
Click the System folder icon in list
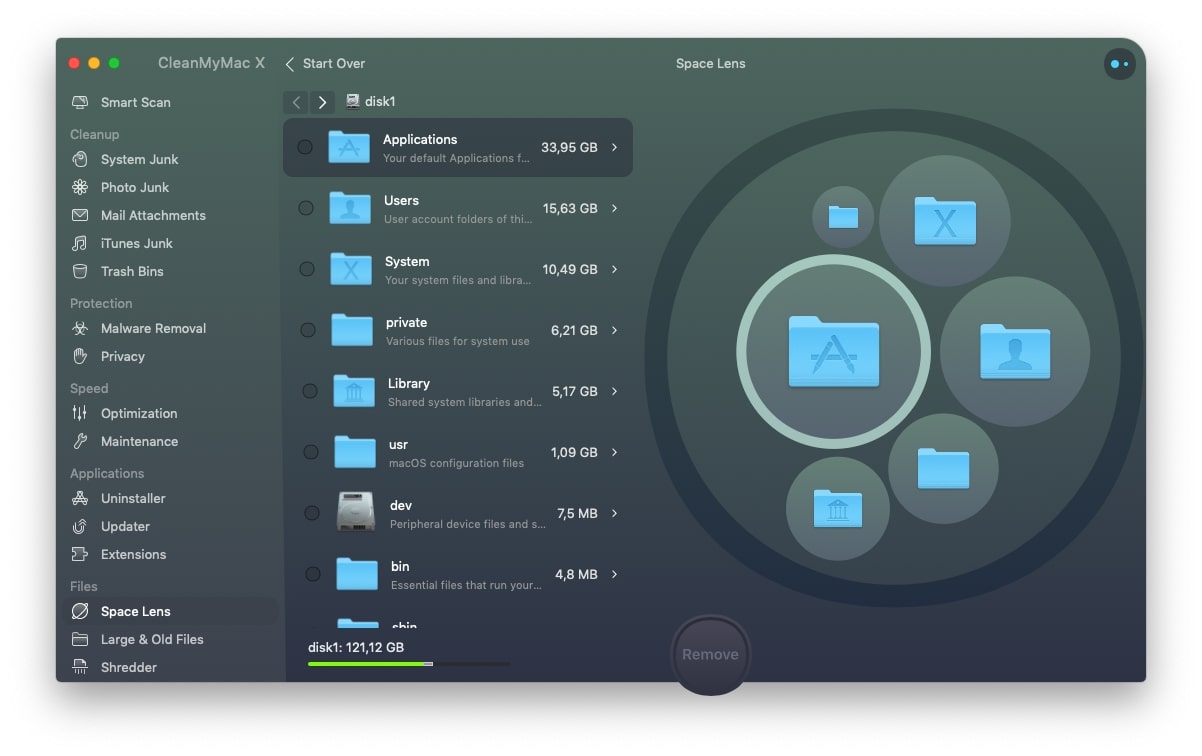(x=351, y=269)
